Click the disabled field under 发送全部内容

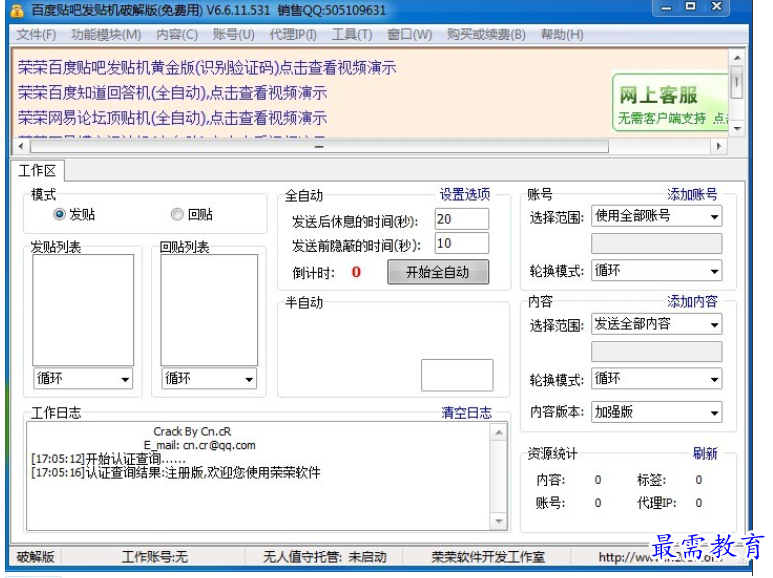(x=657, y=352)
